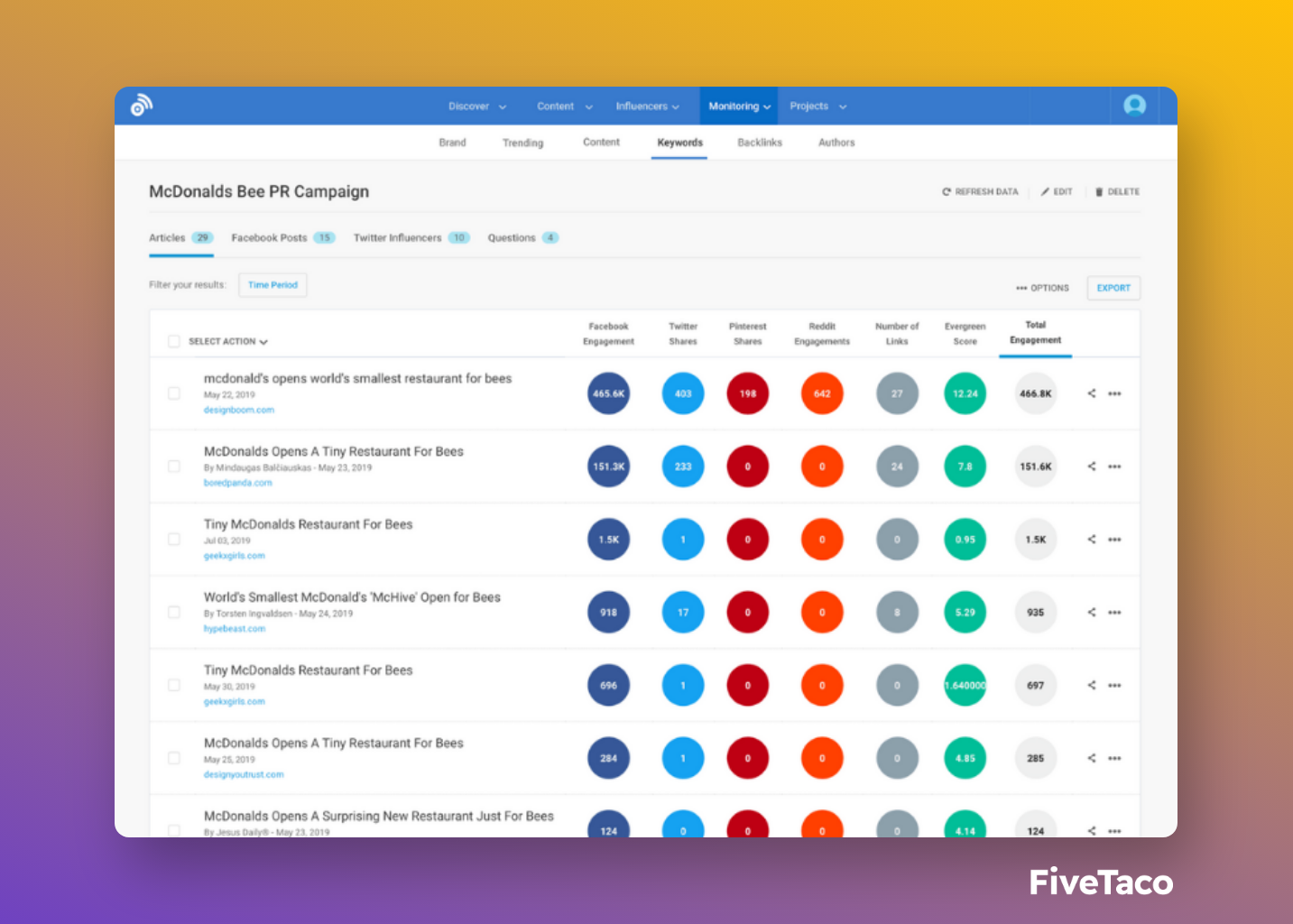This screenshot has width=1293, height=924.
Task: Click the BuzzSumo logo icon
Action: (142, 106)
